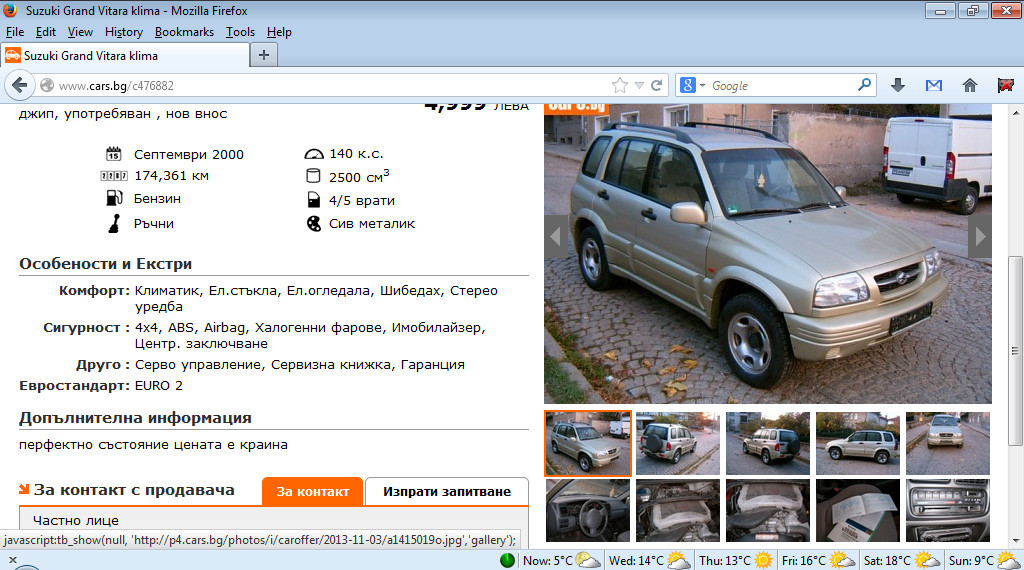Click the paint palette icon beside Сив металик
The image size is (1024, 570).
pyautogui.click(x=314, y=223)
